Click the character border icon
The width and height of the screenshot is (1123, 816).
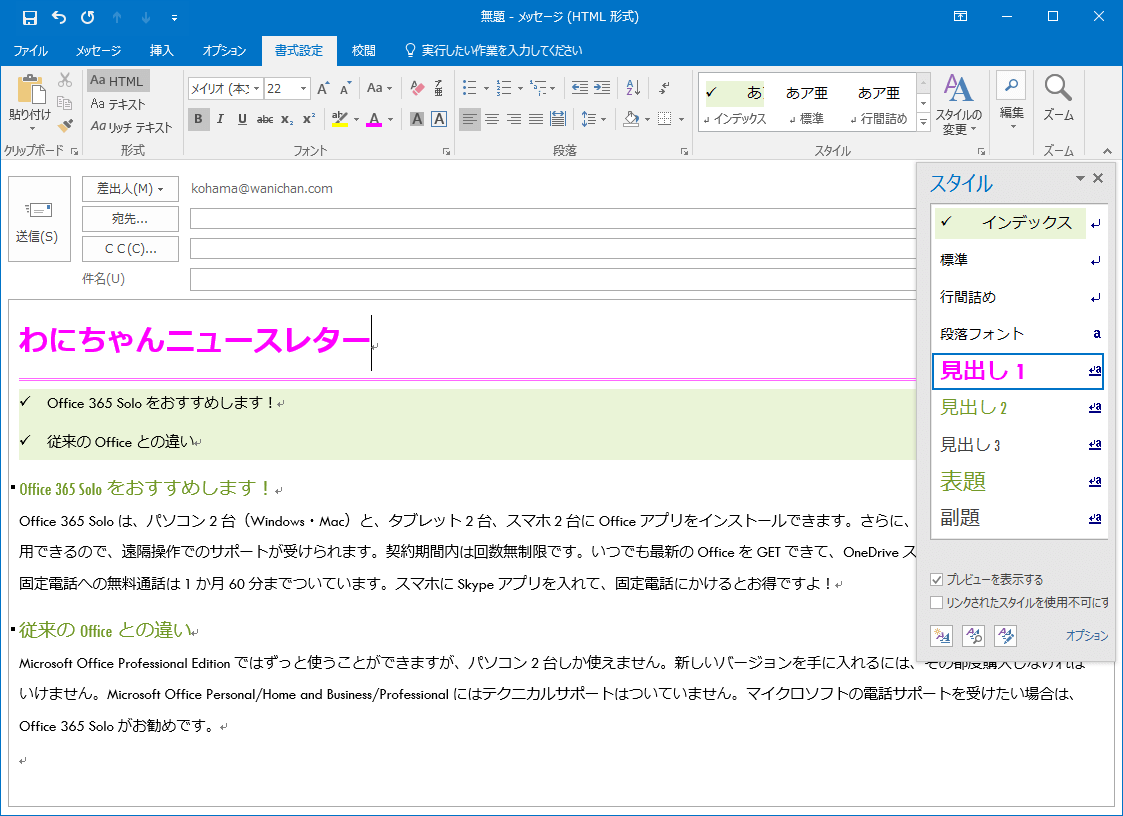coord(439,120)
